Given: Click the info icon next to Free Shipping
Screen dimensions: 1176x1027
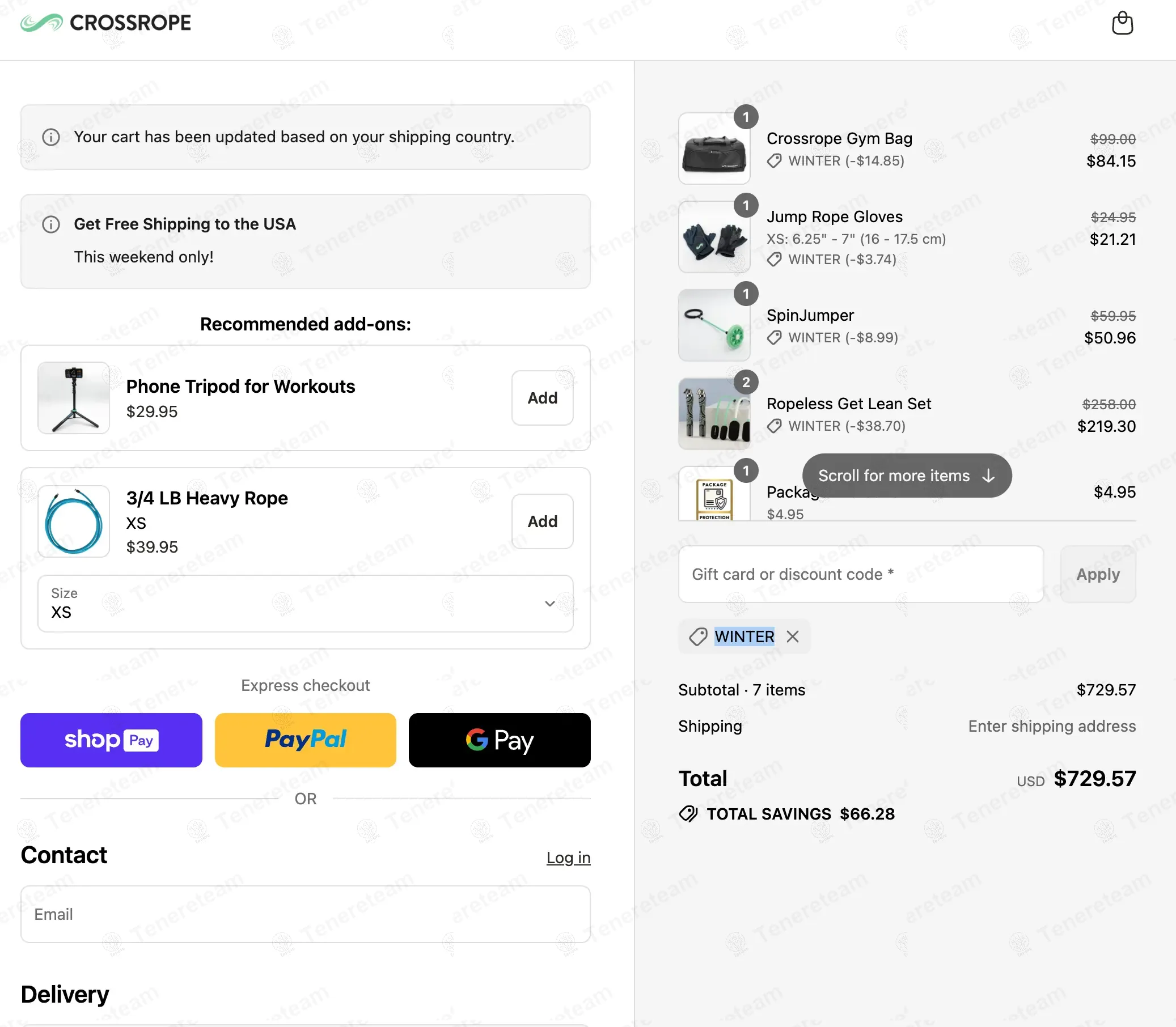Looking at the screenshot, I should (x=51, y=224).
